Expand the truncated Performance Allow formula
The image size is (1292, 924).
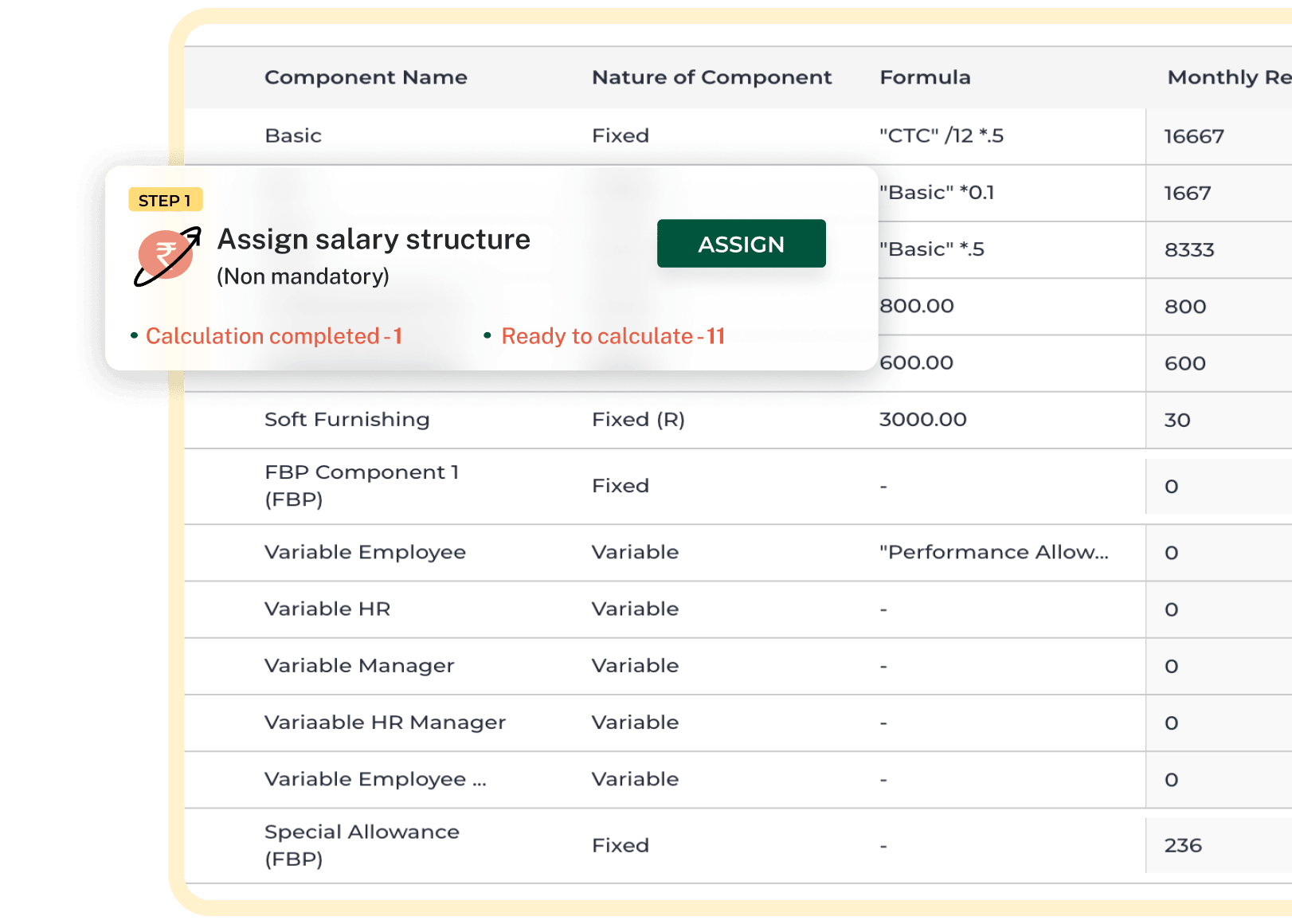click(996, 552)
